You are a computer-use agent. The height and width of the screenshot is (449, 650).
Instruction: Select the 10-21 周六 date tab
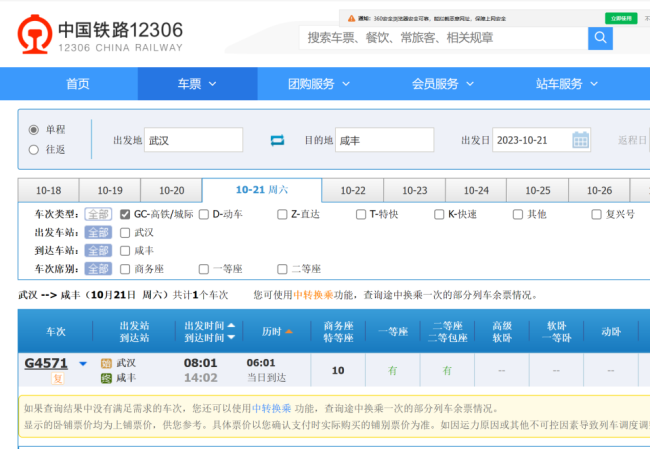262,190
